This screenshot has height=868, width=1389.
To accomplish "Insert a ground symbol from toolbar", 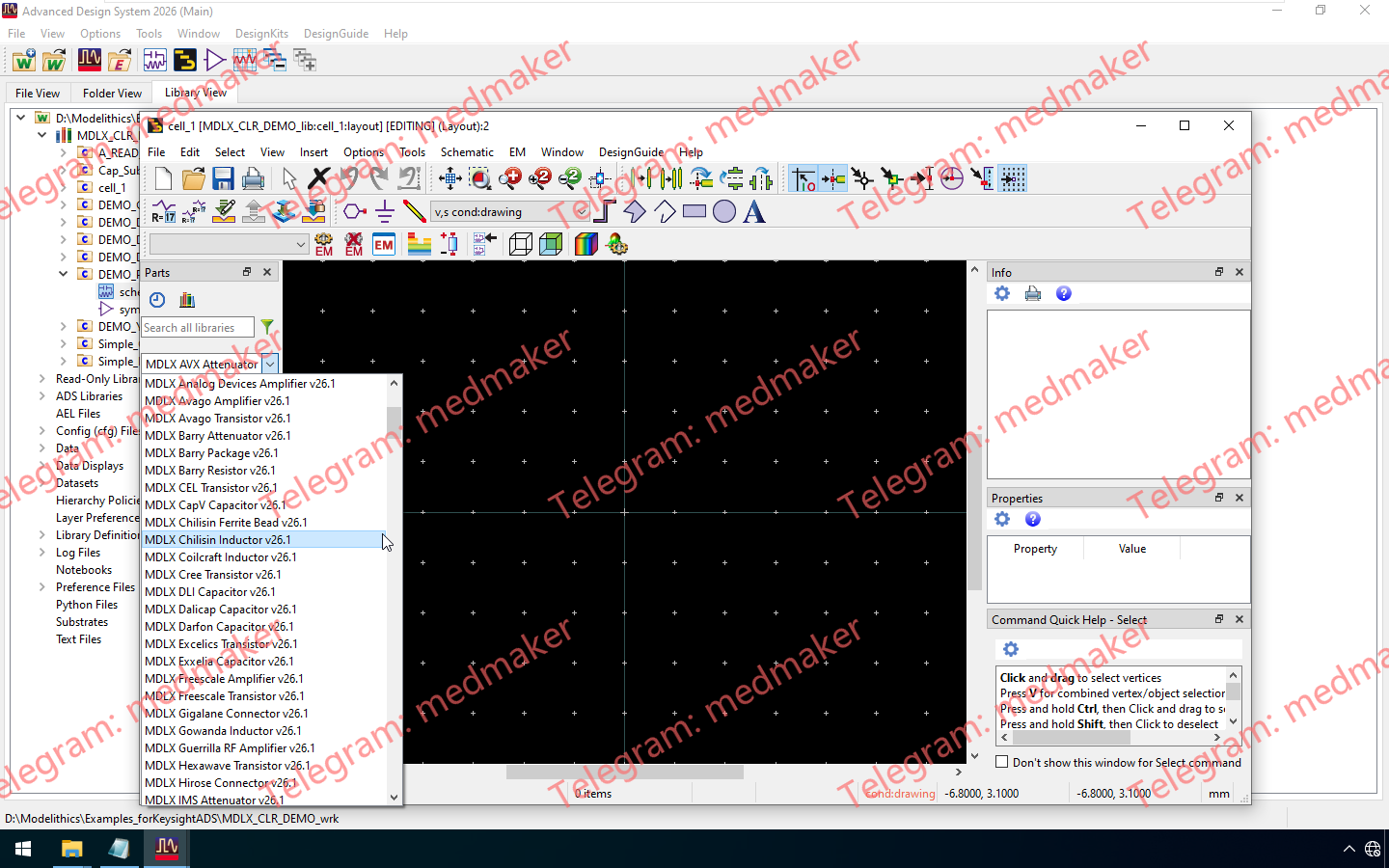I will point(385,211).
